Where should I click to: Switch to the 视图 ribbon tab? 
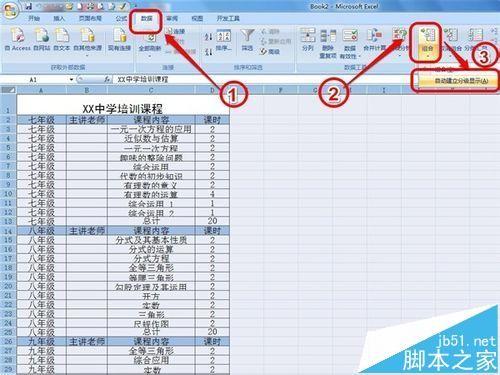click(197, 18)
